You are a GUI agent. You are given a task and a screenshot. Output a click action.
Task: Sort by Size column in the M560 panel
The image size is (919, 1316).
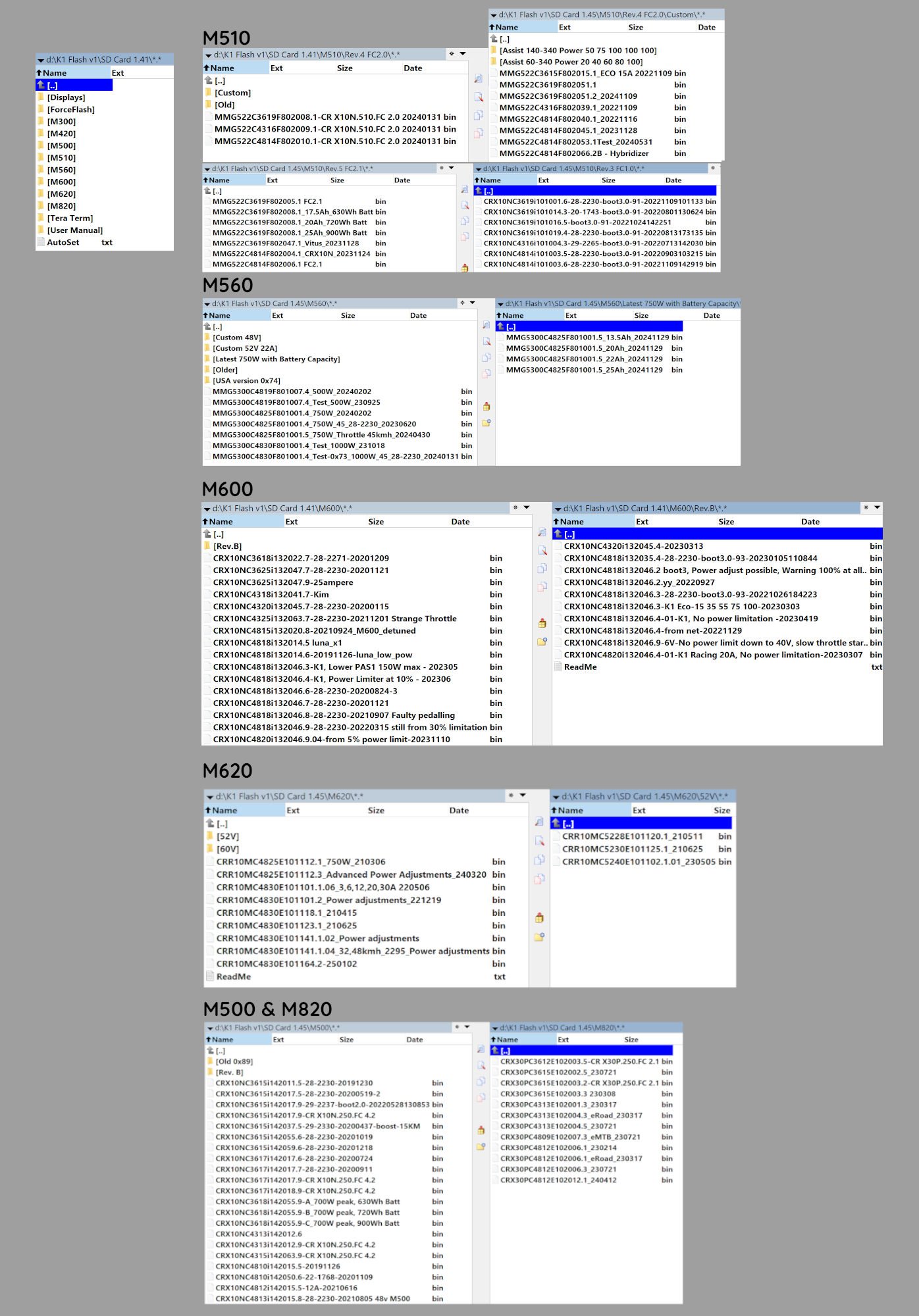[x=348, y=316]
